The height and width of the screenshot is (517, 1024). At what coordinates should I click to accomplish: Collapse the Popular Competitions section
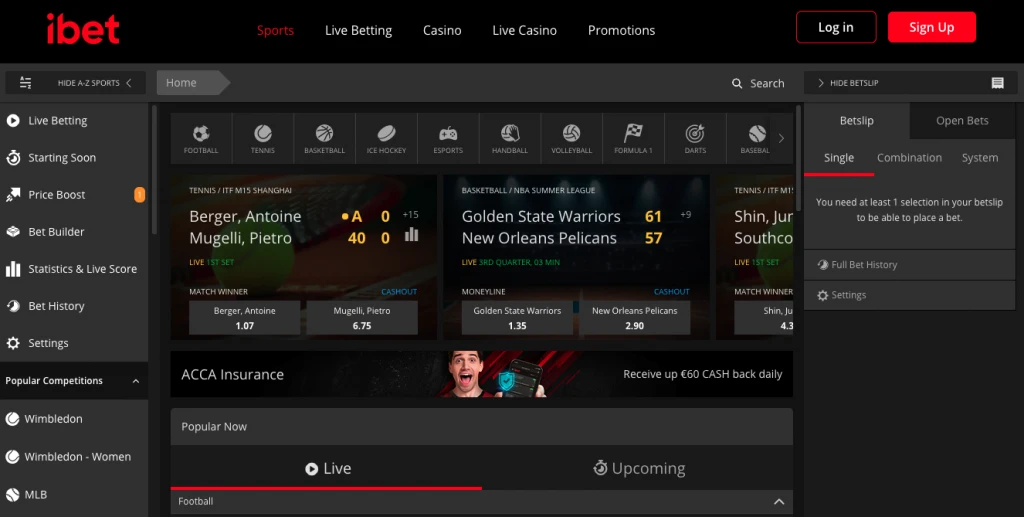click(x=135, y=381)
